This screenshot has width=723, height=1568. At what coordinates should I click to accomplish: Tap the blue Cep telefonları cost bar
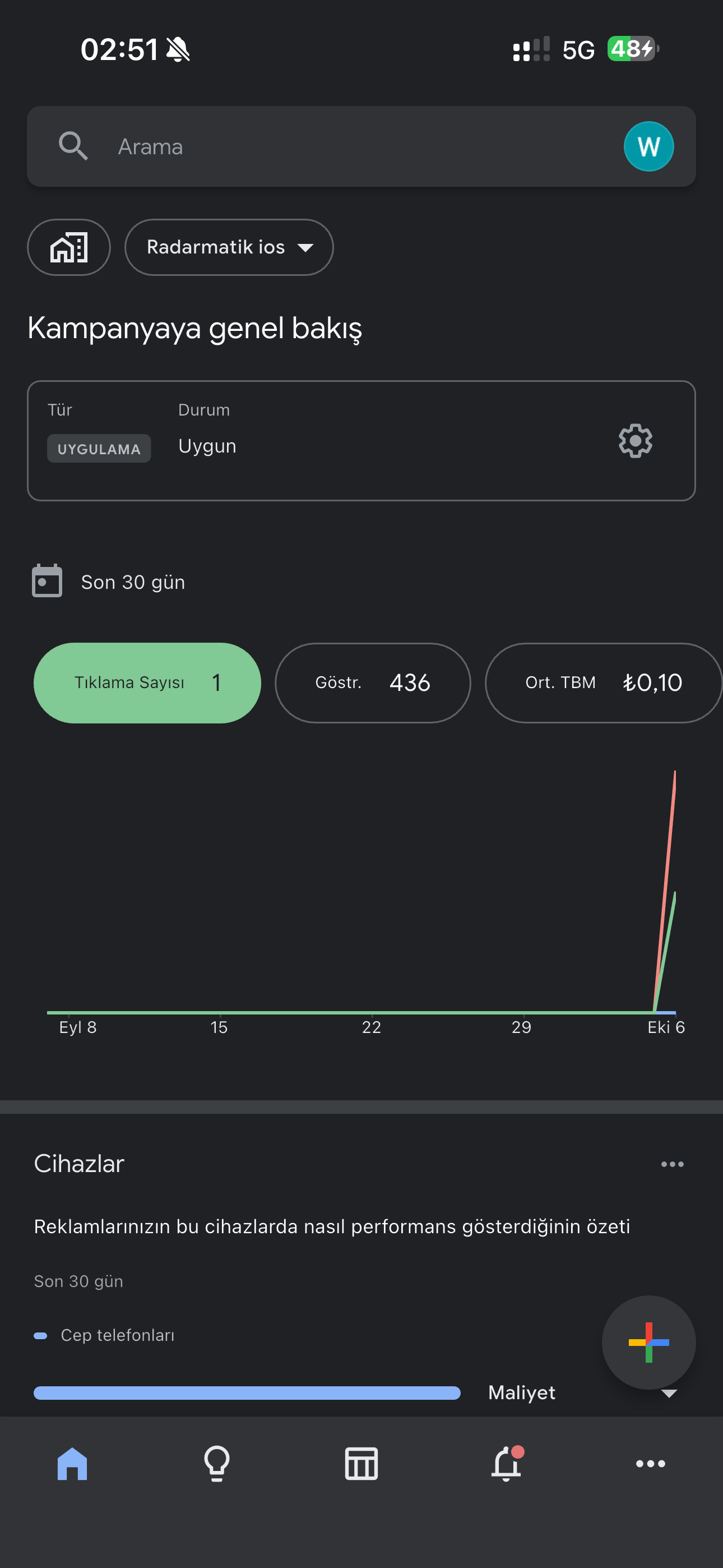pyautogui.click(x=247, y=1392)
